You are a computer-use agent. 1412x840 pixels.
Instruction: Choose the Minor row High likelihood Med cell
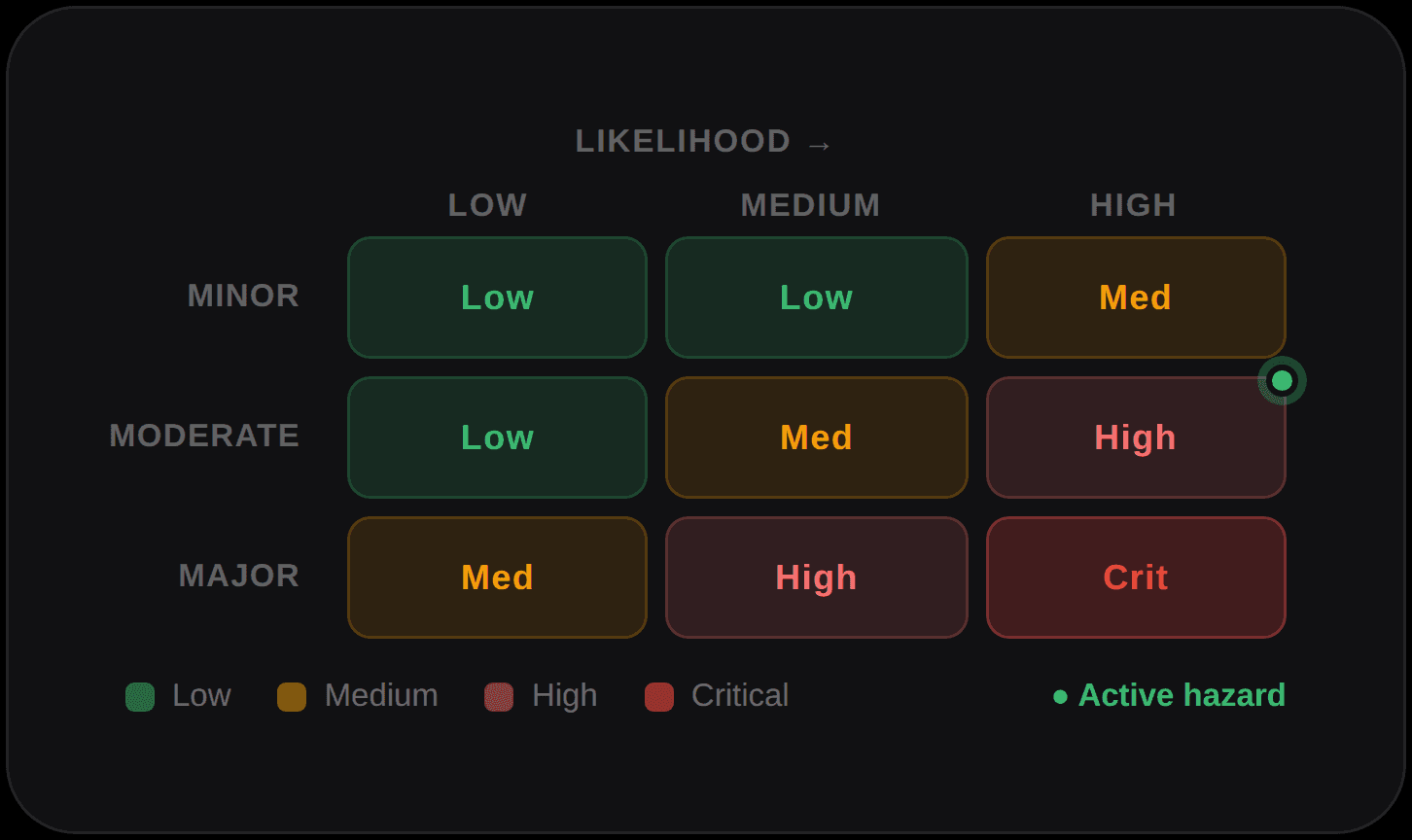click(x=1136, y=297)
